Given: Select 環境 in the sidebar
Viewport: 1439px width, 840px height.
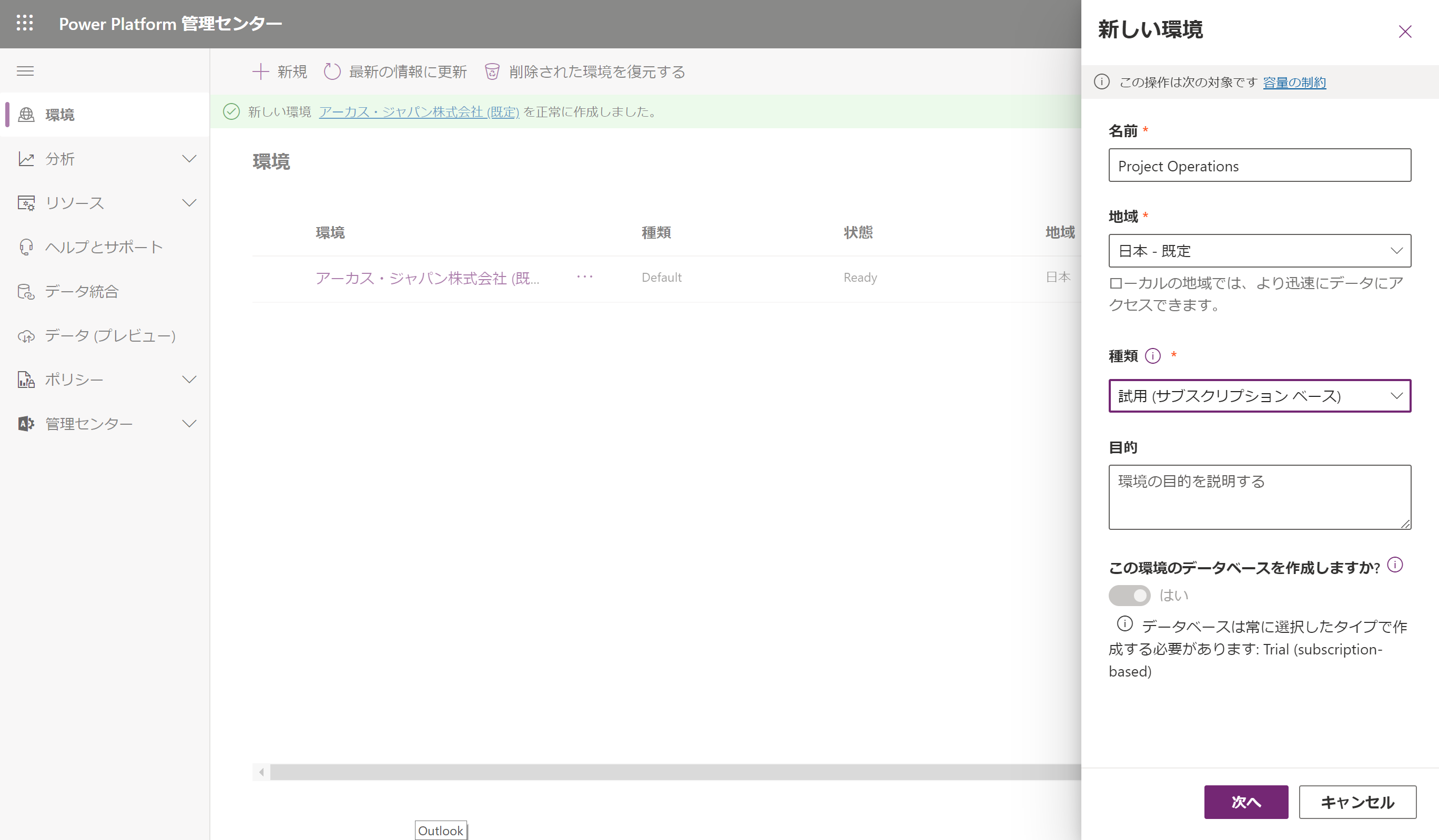Looking at the screenshot, I should [x=105, y=115].
